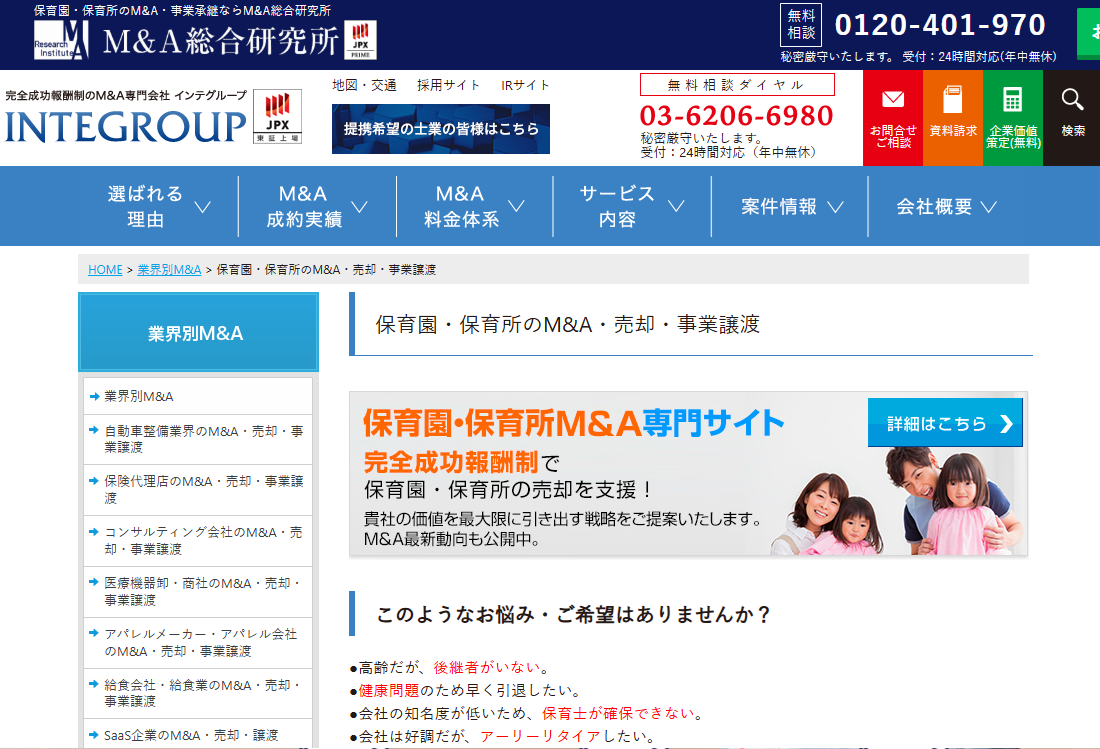
Task: Click phone number 03-6206-6980
Action: point(736,115)
